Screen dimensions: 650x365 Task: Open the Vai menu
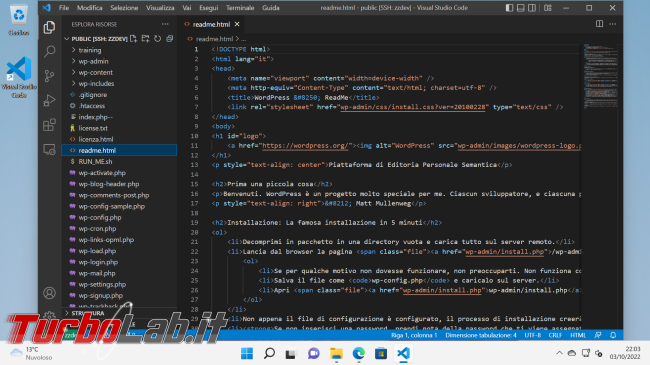tap(187, 8)
